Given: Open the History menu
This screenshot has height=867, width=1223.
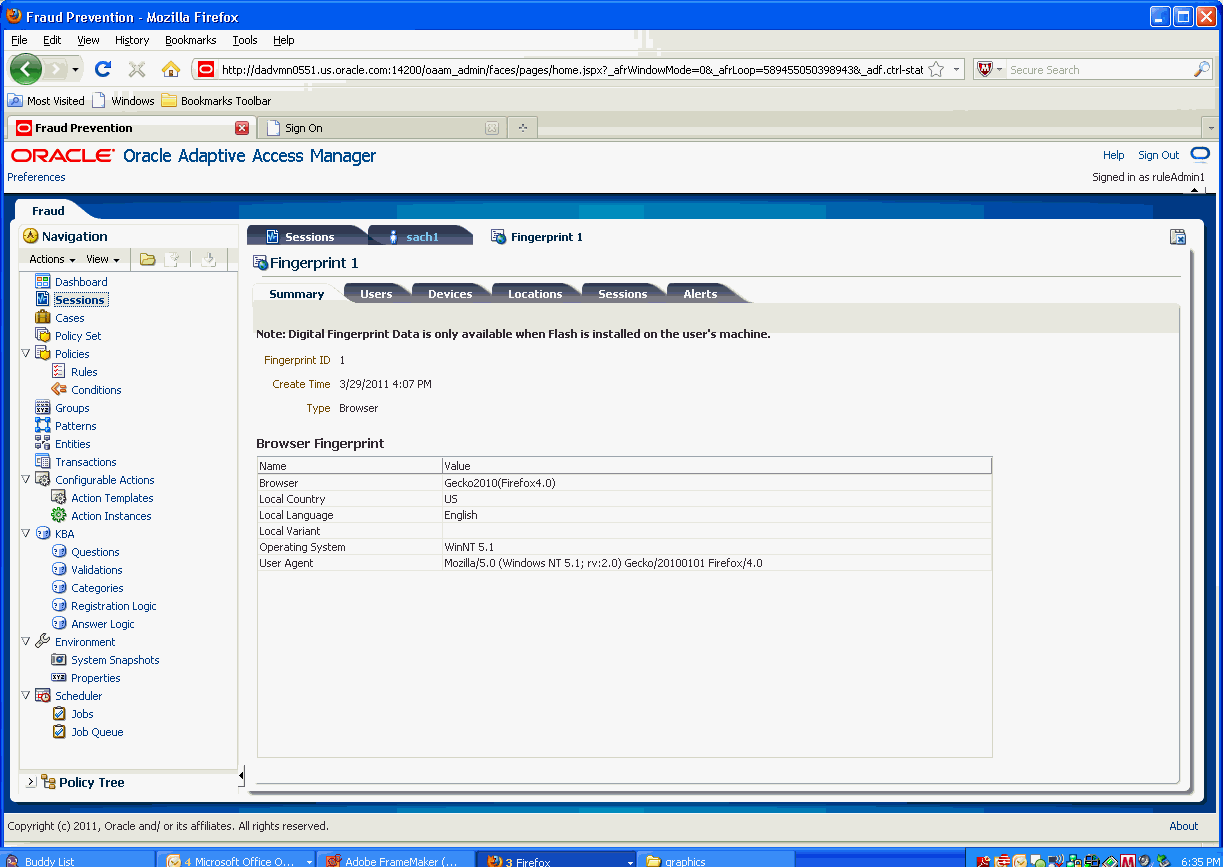Looking at the screenshot, I should tap(131, 40).
